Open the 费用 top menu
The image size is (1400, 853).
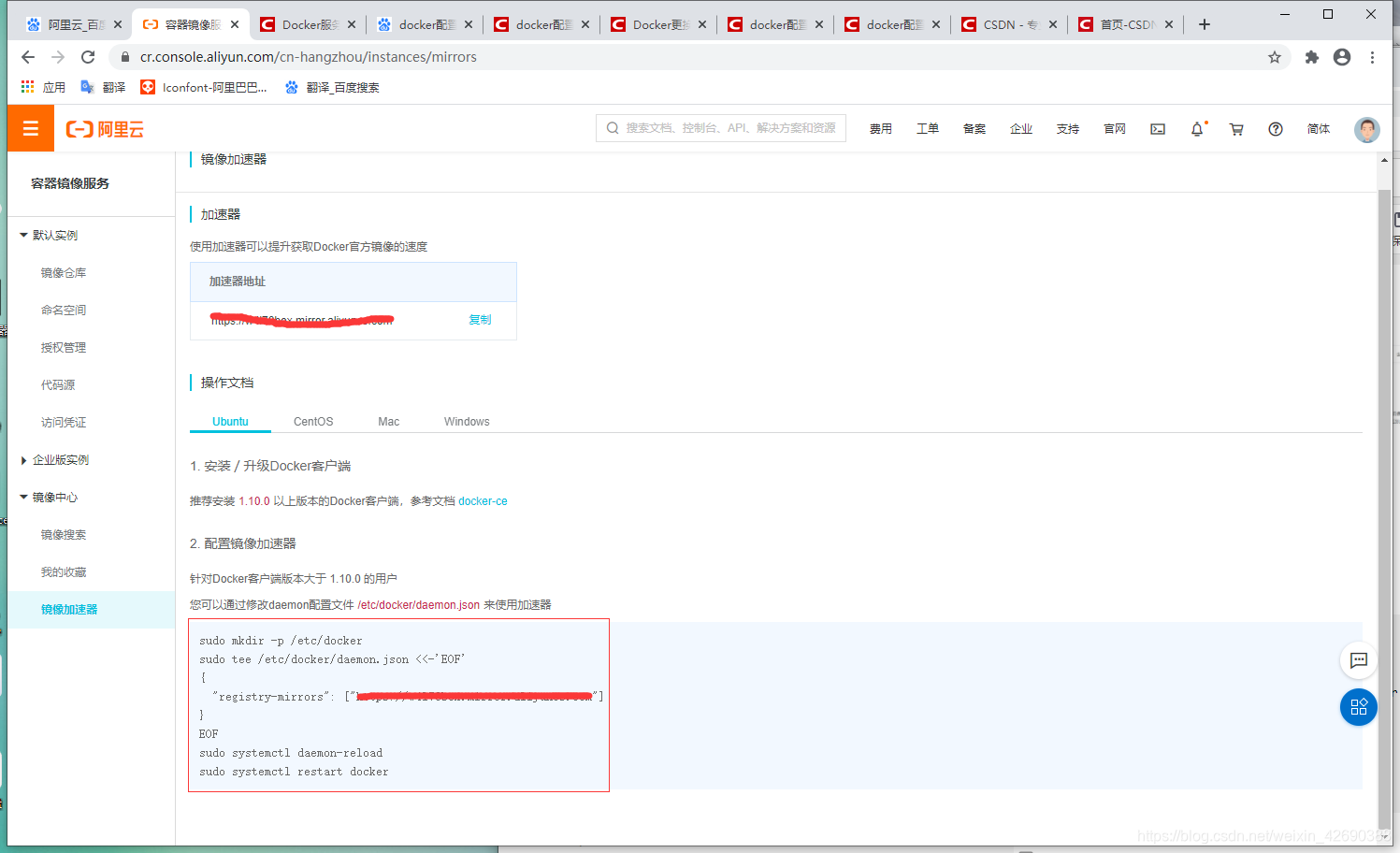click(x=881, y=129)
